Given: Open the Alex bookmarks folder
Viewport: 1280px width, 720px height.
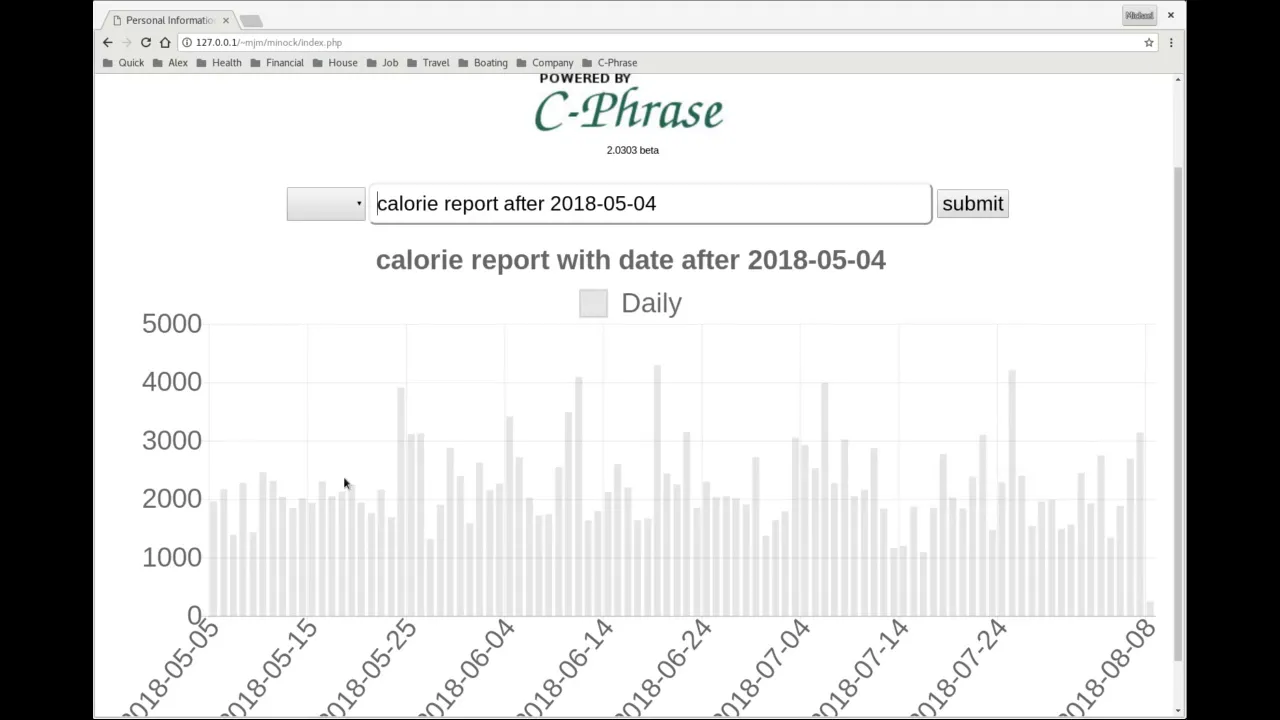Looking at the screenshot, I should (170, 62).
